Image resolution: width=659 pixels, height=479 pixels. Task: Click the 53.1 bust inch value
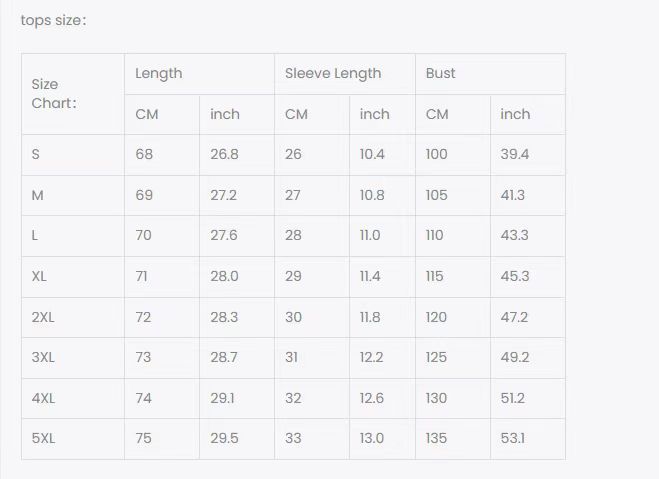point(514,438)
